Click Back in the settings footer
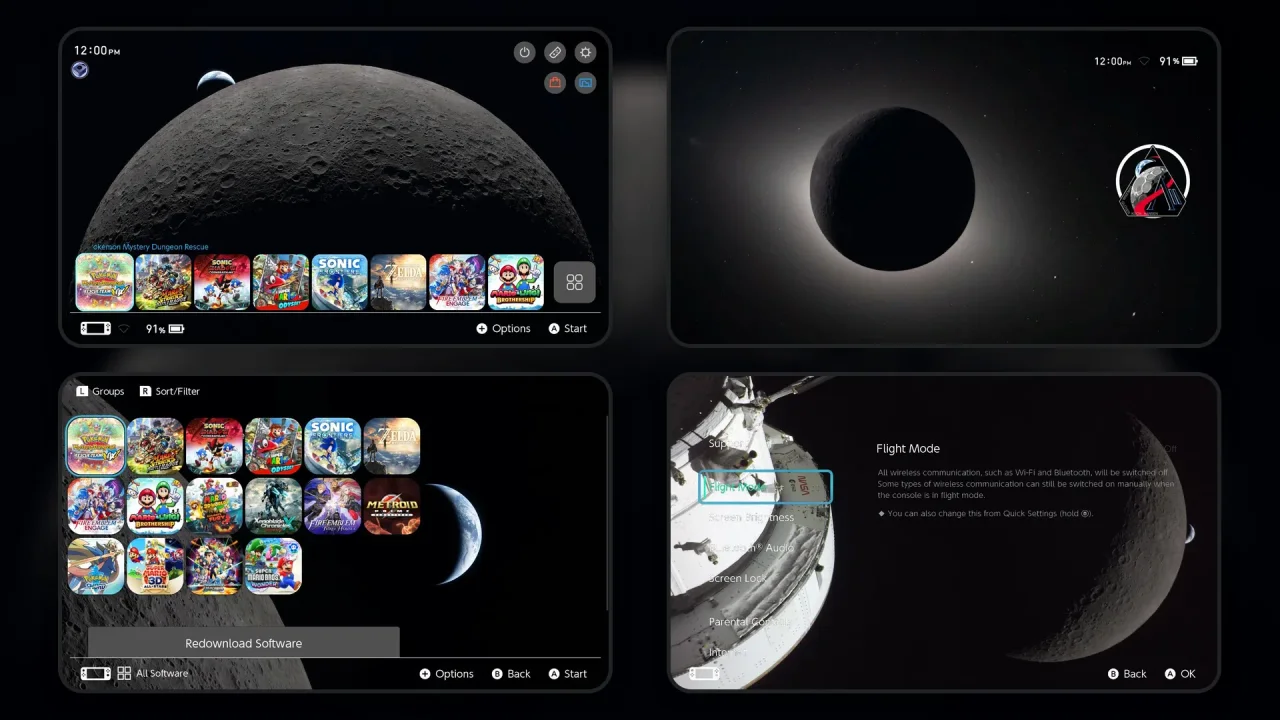 [1127, 673]
